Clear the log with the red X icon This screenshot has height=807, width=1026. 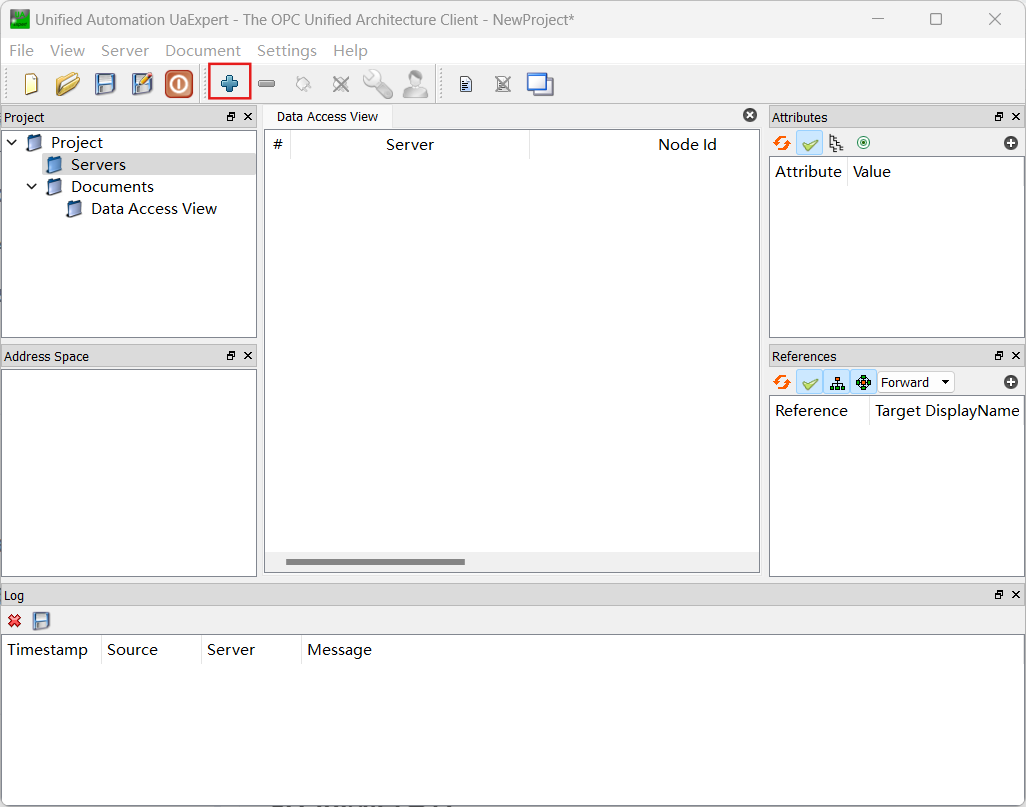(x=14, y=620)
